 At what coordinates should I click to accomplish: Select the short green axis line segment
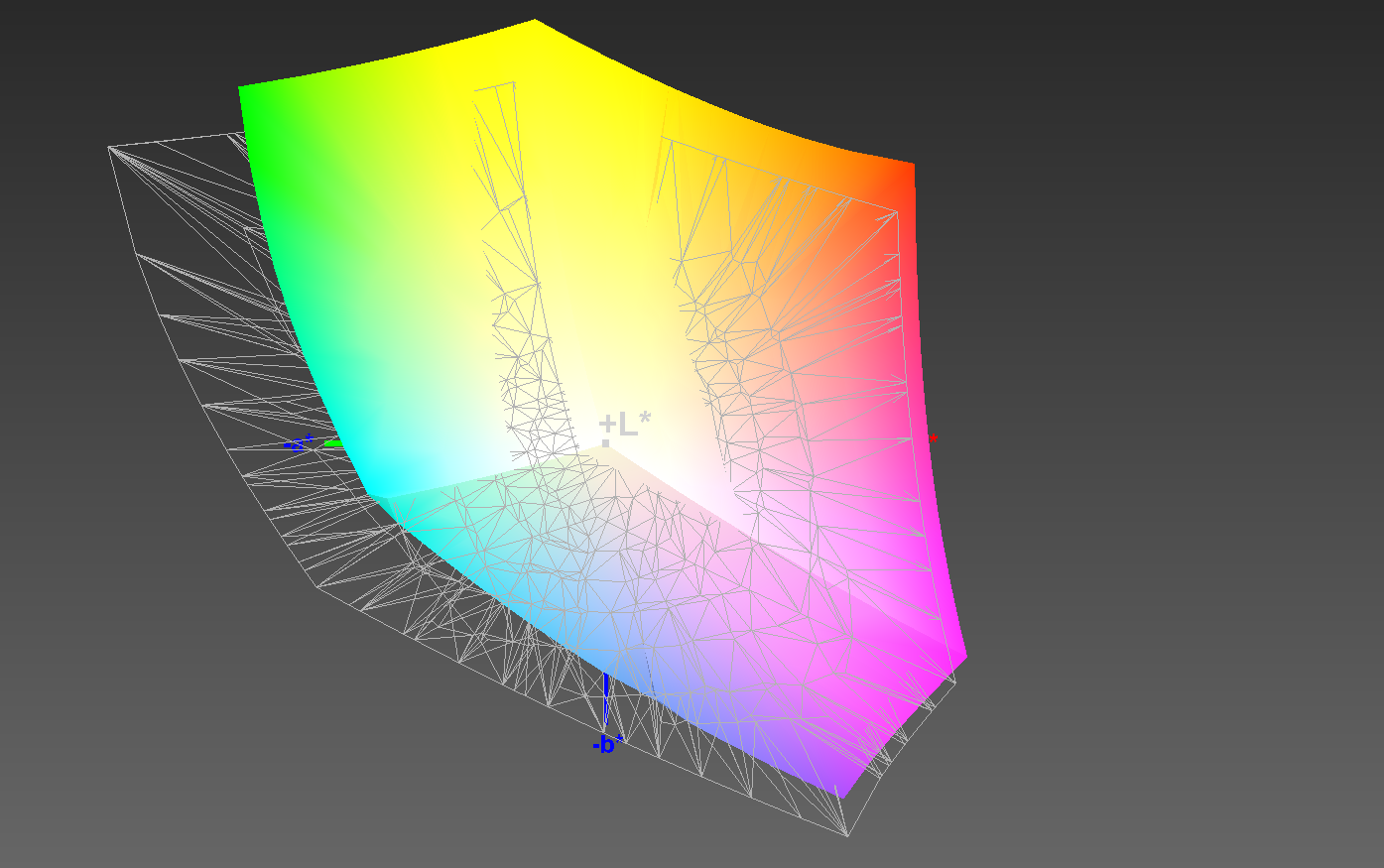[333, 443]
